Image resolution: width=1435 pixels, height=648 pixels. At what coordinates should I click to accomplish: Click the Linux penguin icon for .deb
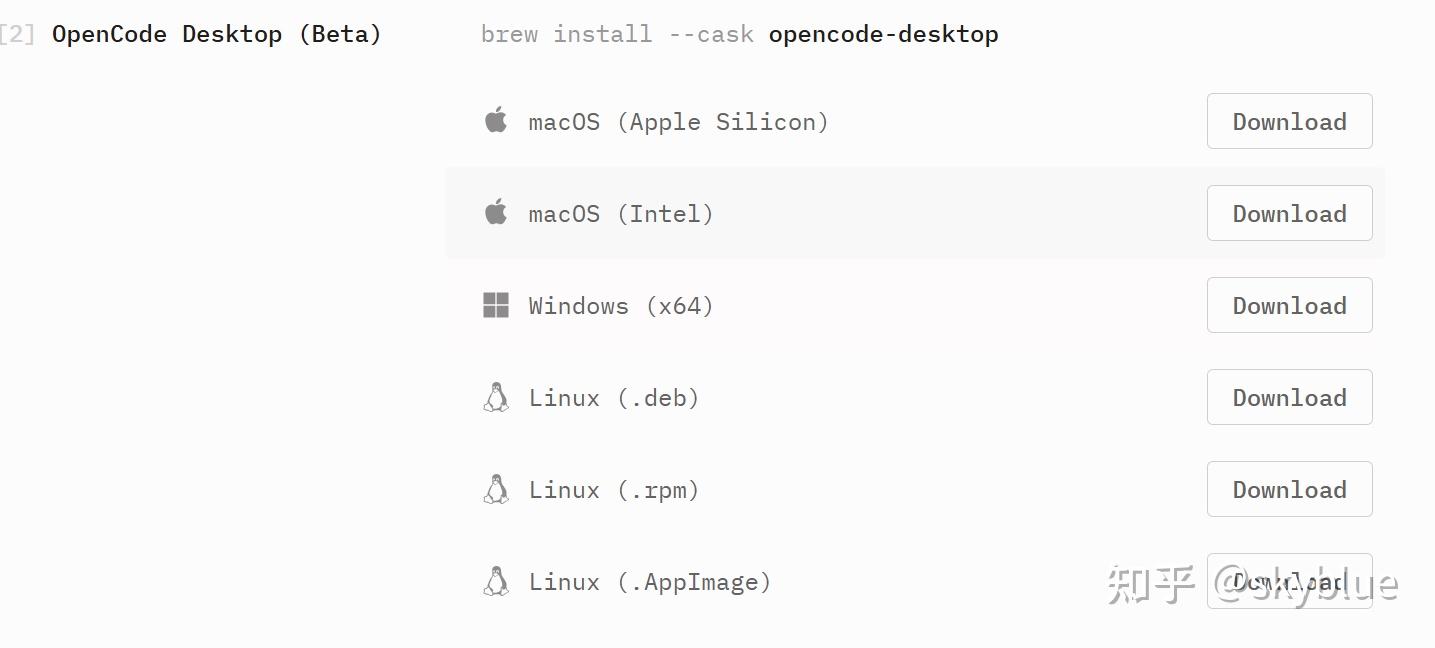(496, 398)
